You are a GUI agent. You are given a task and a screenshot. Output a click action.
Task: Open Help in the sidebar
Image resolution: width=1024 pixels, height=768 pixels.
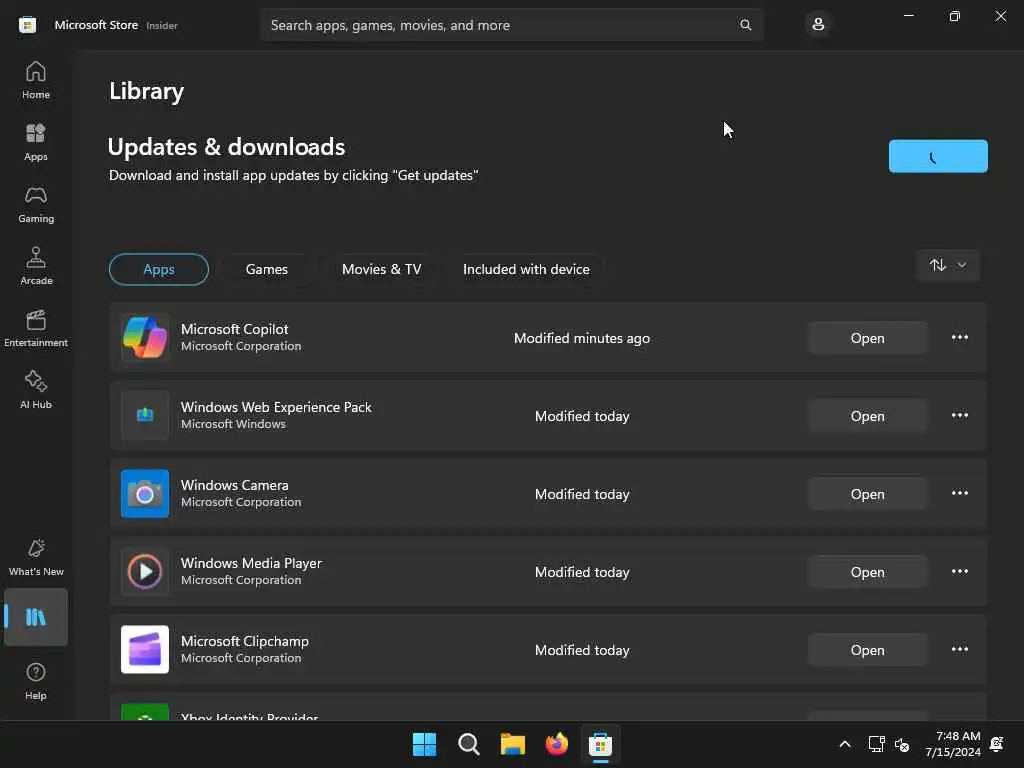click(x=36, y=681)
